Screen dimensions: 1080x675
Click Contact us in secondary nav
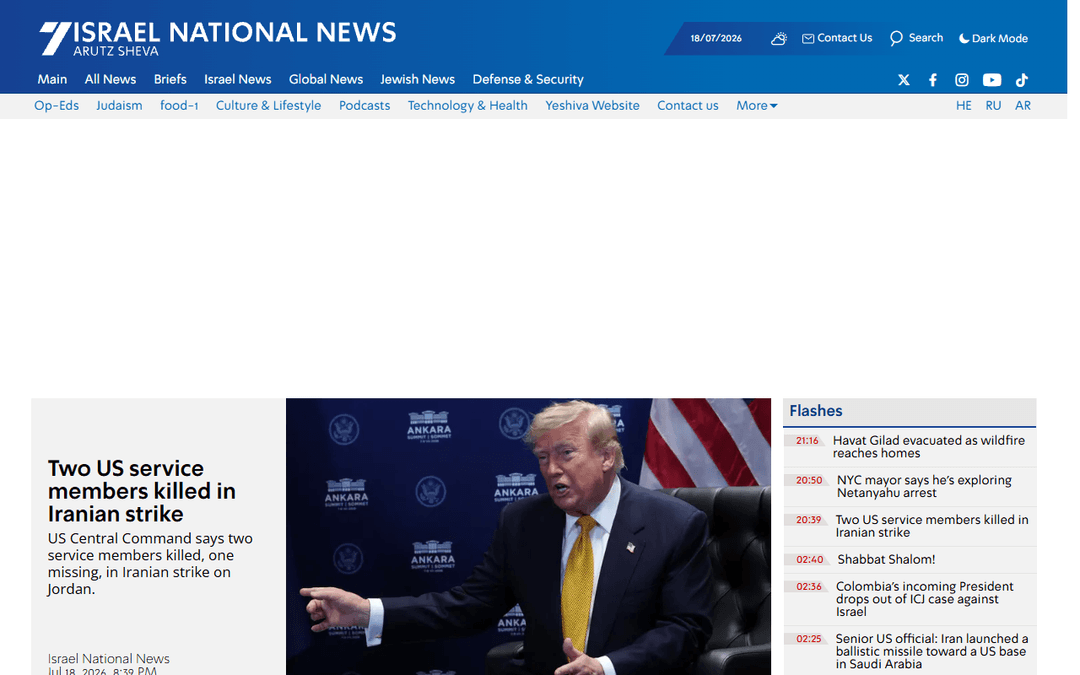687,105
